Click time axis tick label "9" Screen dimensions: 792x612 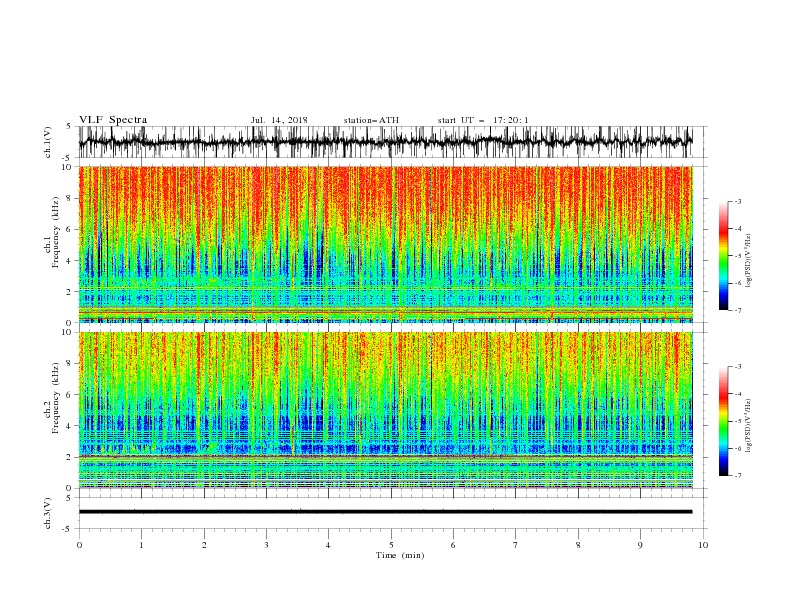point(640,545)
